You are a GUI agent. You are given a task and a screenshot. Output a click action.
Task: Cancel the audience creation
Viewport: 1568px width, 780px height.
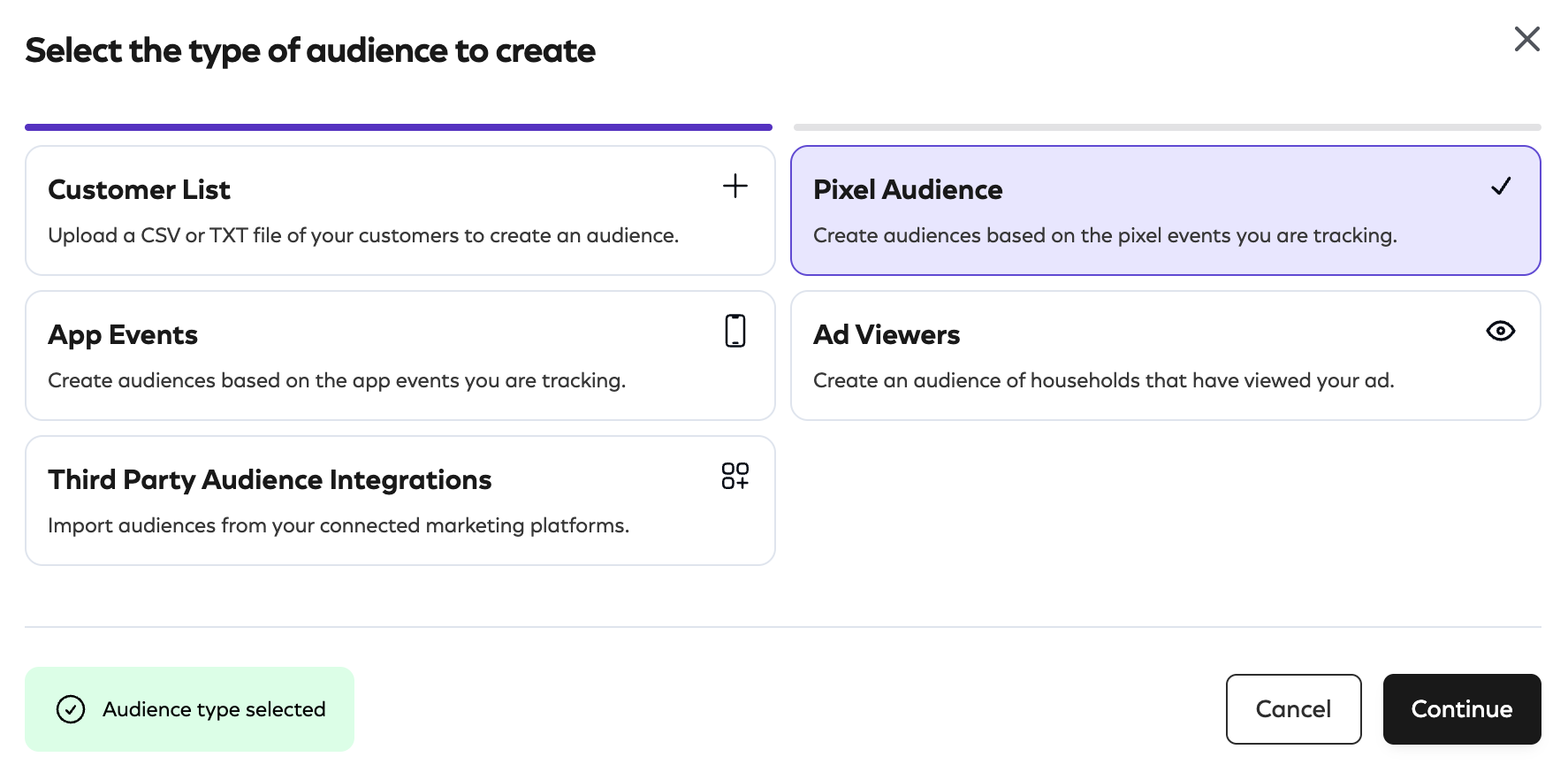(1294, 709)
